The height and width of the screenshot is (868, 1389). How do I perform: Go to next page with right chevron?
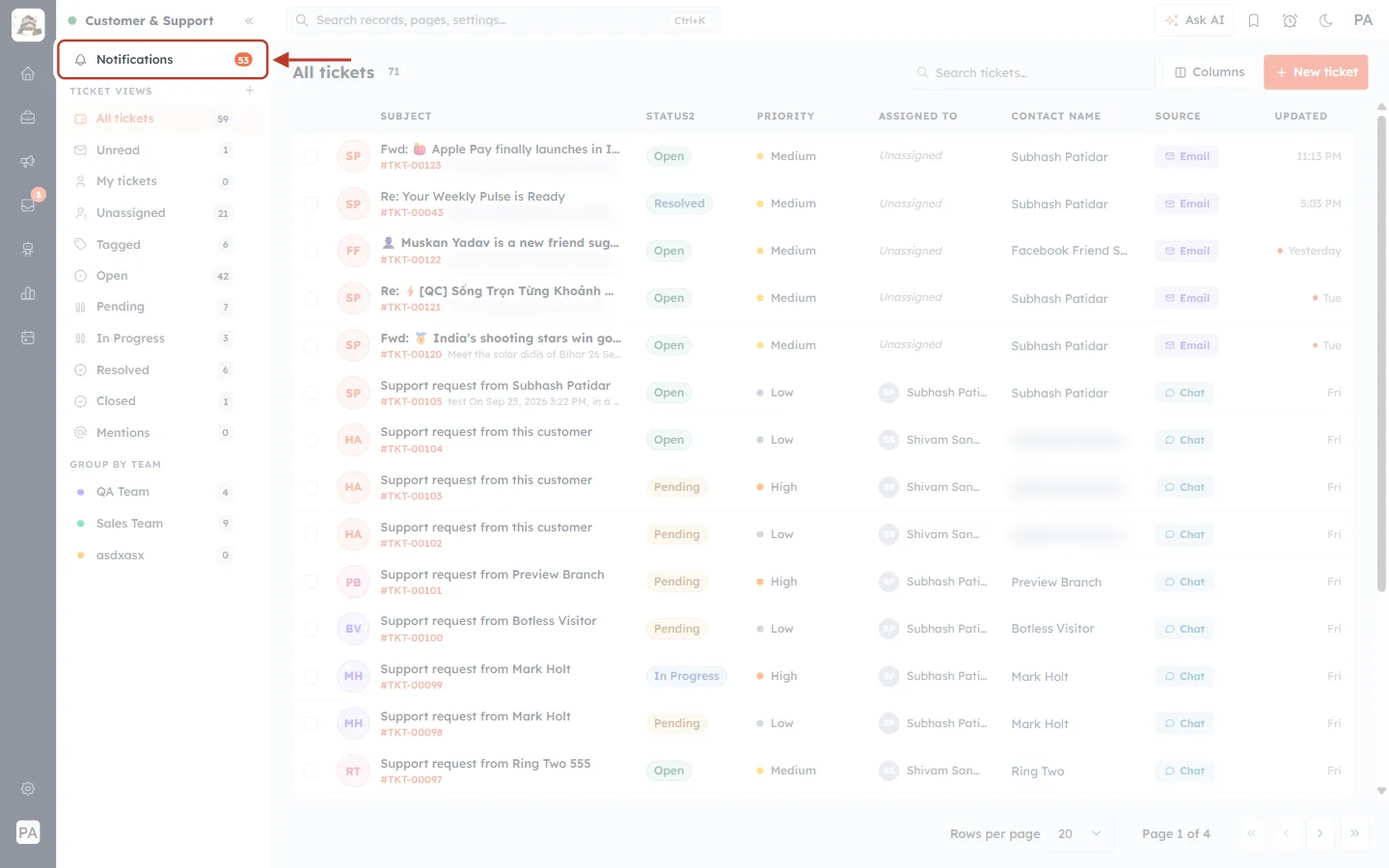coord(1320,833)
